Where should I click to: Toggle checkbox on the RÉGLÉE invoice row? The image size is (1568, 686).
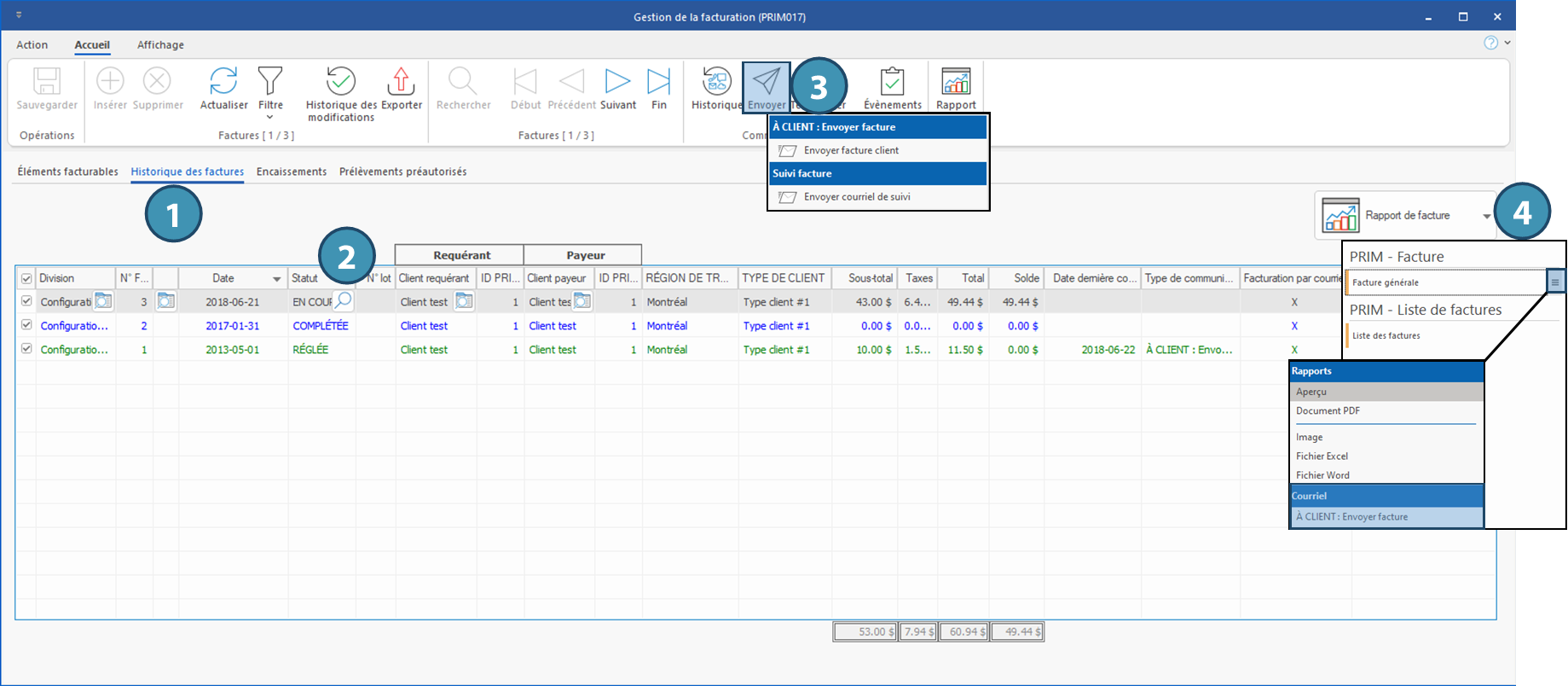pos(26,349)
